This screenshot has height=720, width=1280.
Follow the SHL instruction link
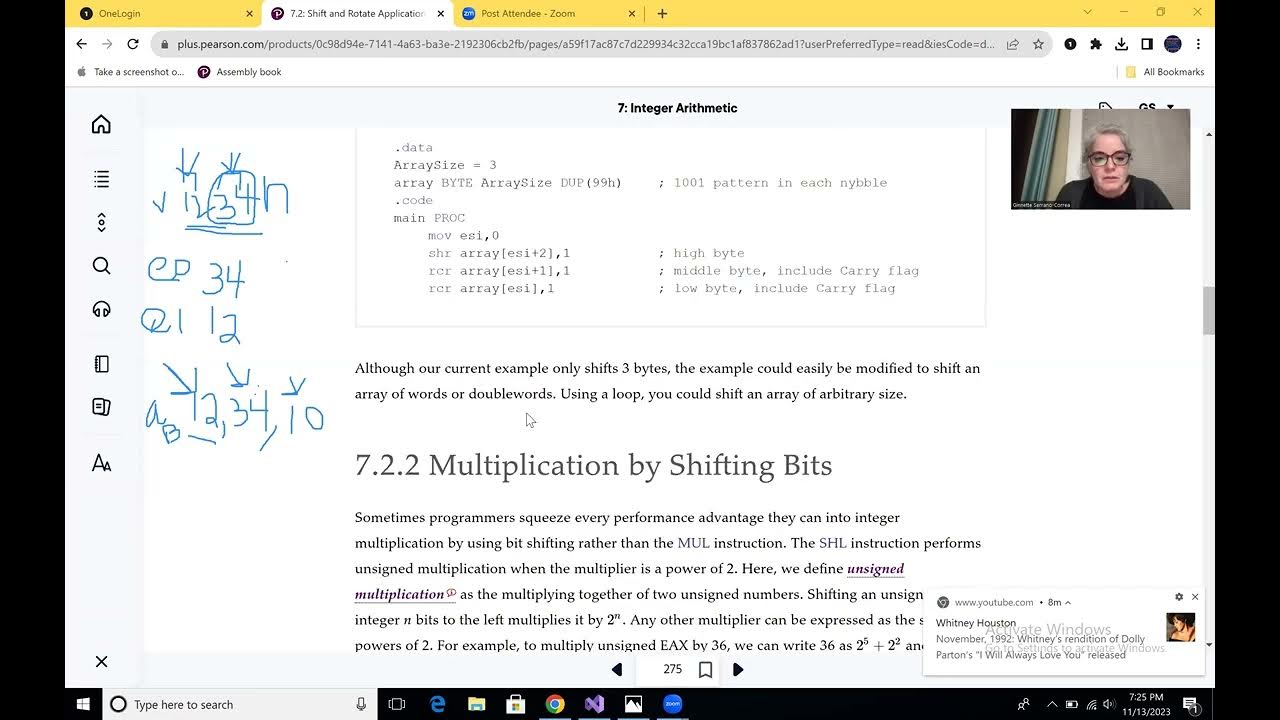[832, 543]
